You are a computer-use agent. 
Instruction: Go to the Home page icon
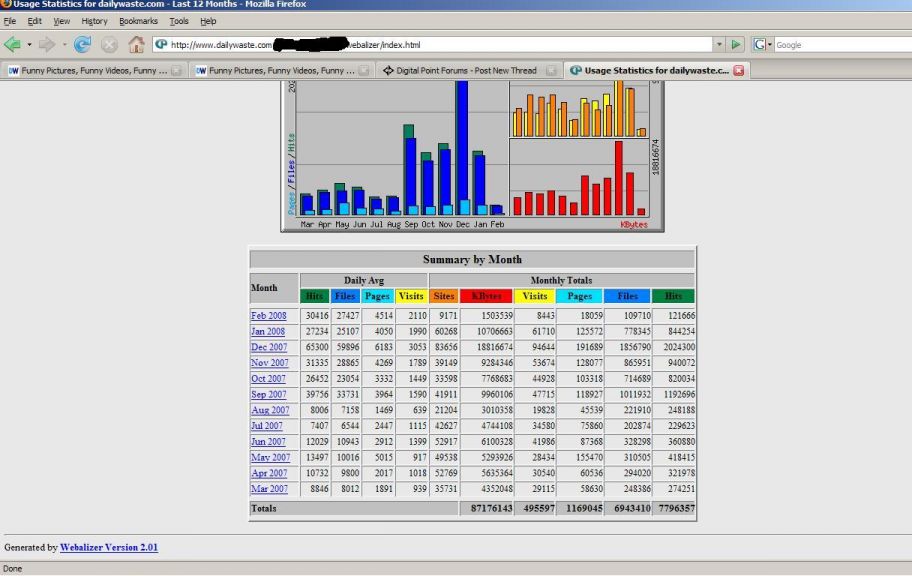137,44
